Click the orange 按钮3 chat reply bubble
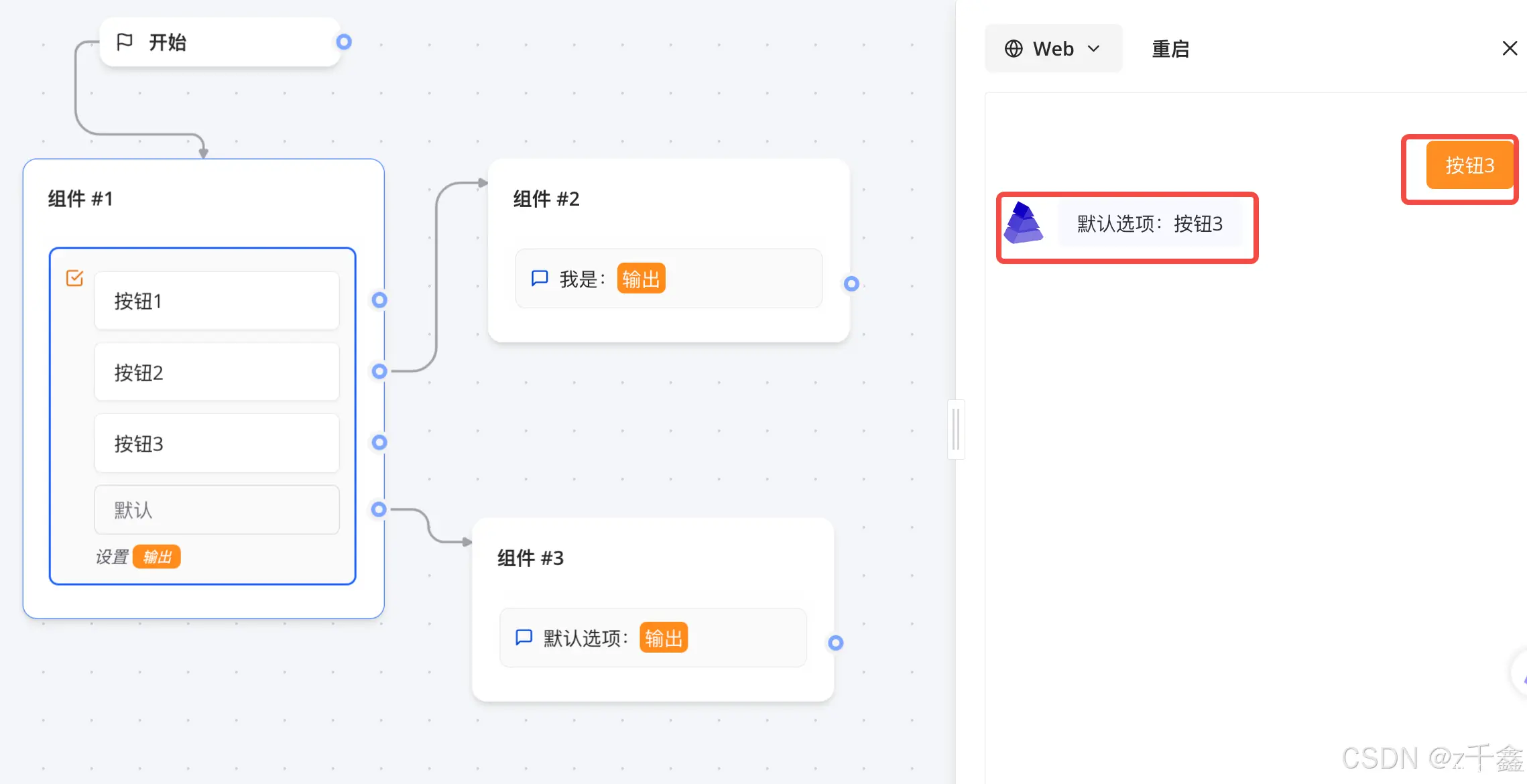The image size is (1527, 784). 1469,165
